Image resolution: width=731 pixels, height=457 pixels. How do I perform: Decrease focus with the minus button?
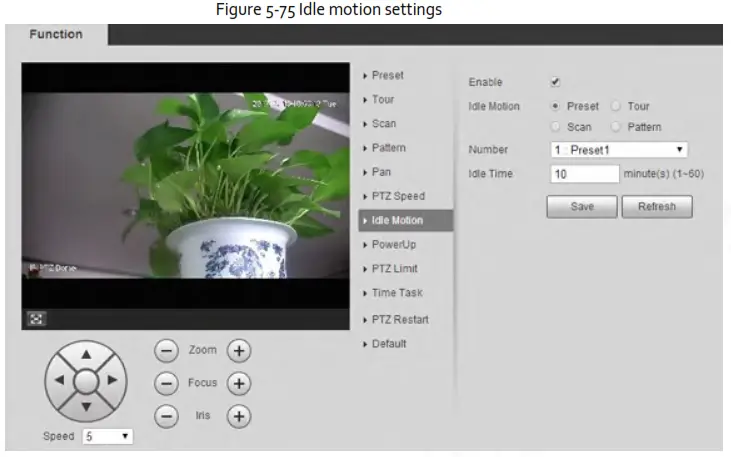[166, 383]
